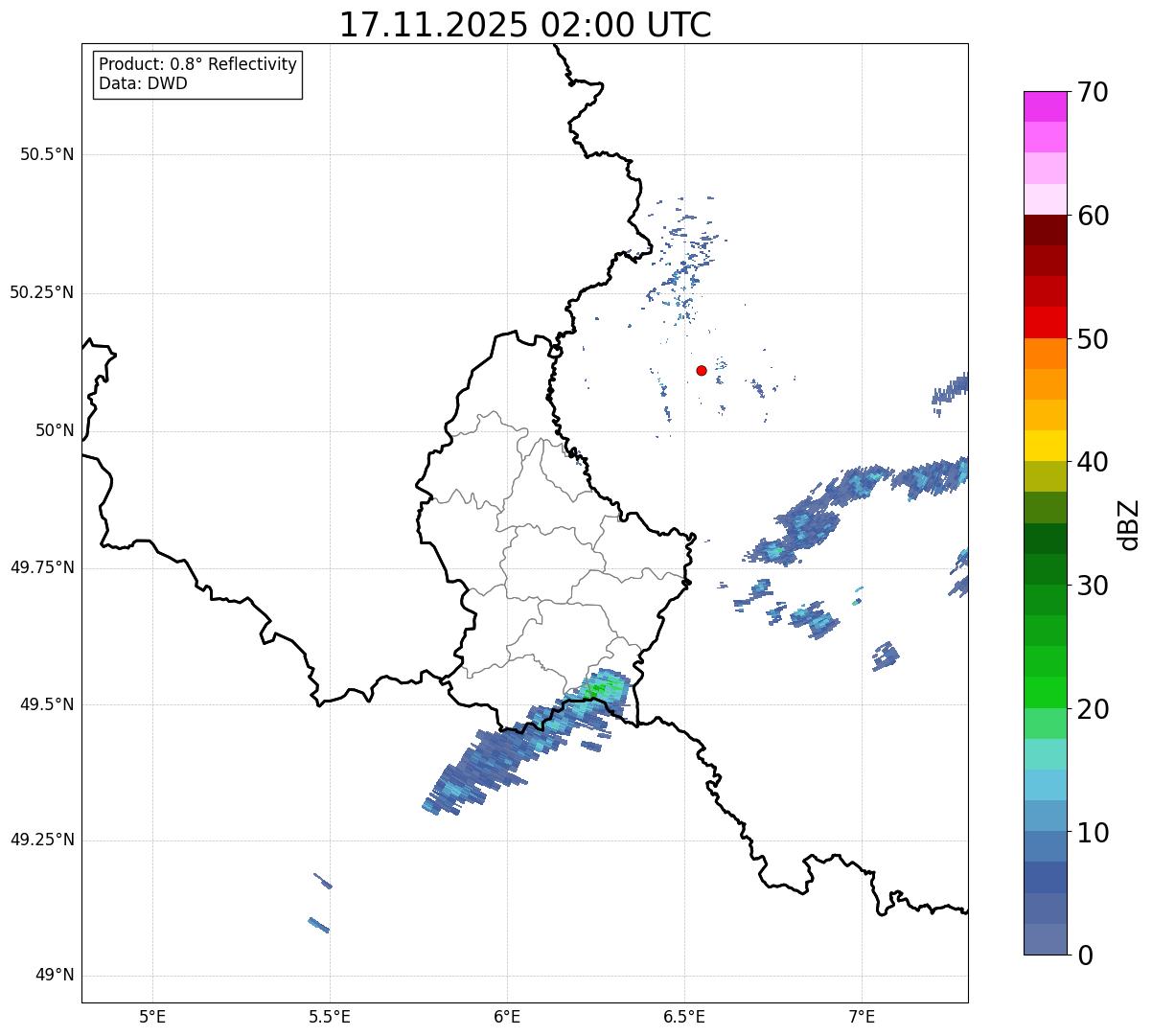Click the small isolated echo near 5.5°E, 49.1°N
The image size is (1152, 1036).
(318, 925)
